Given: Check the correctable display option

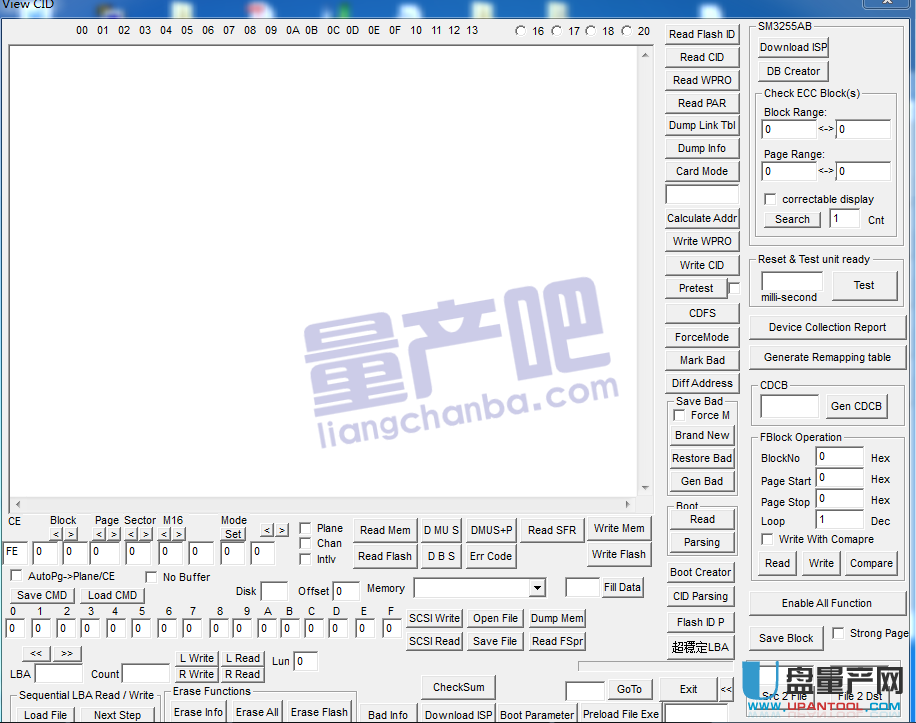Looking at the screenshot, I should 770,199.
